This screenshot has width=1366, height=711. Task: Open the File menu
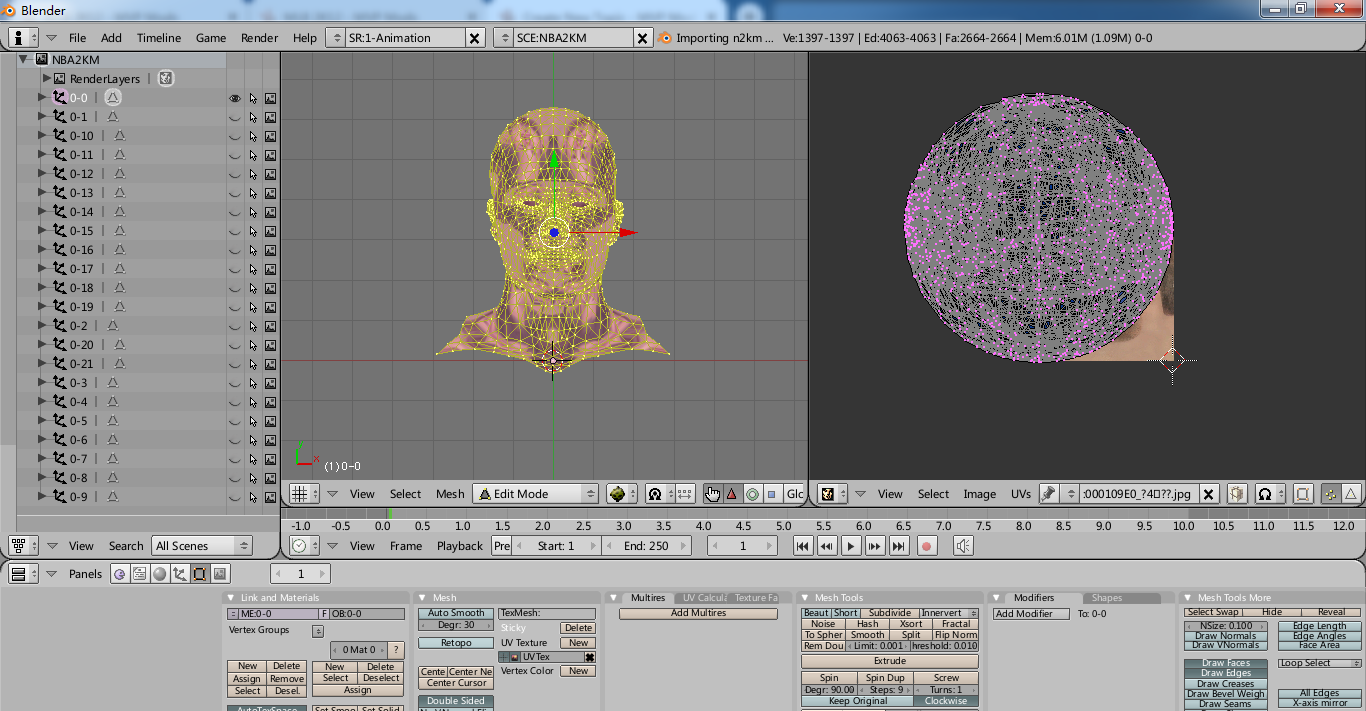[x=77, y=38]
